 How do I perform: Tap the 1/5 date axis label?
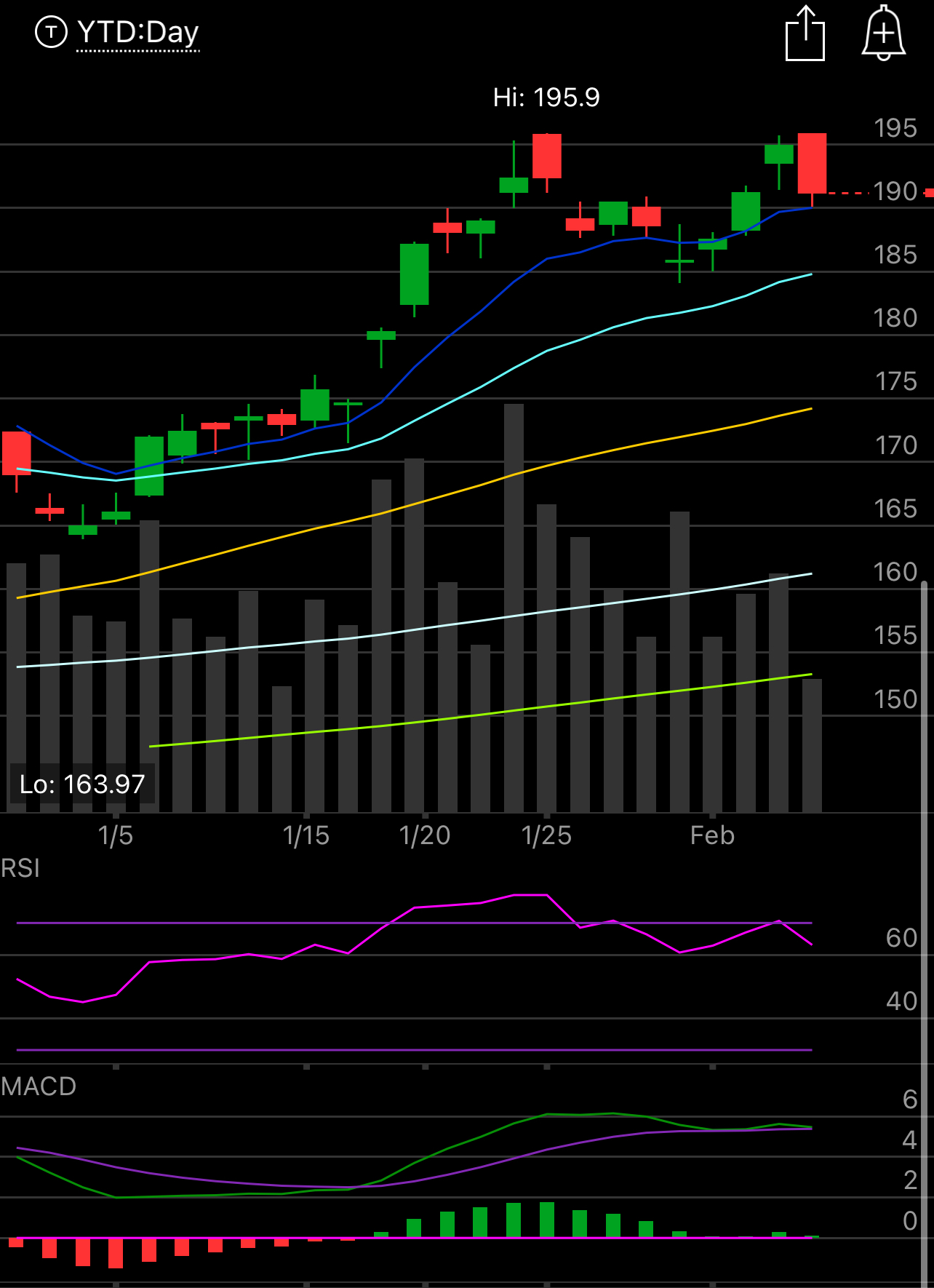click(116, 835)
